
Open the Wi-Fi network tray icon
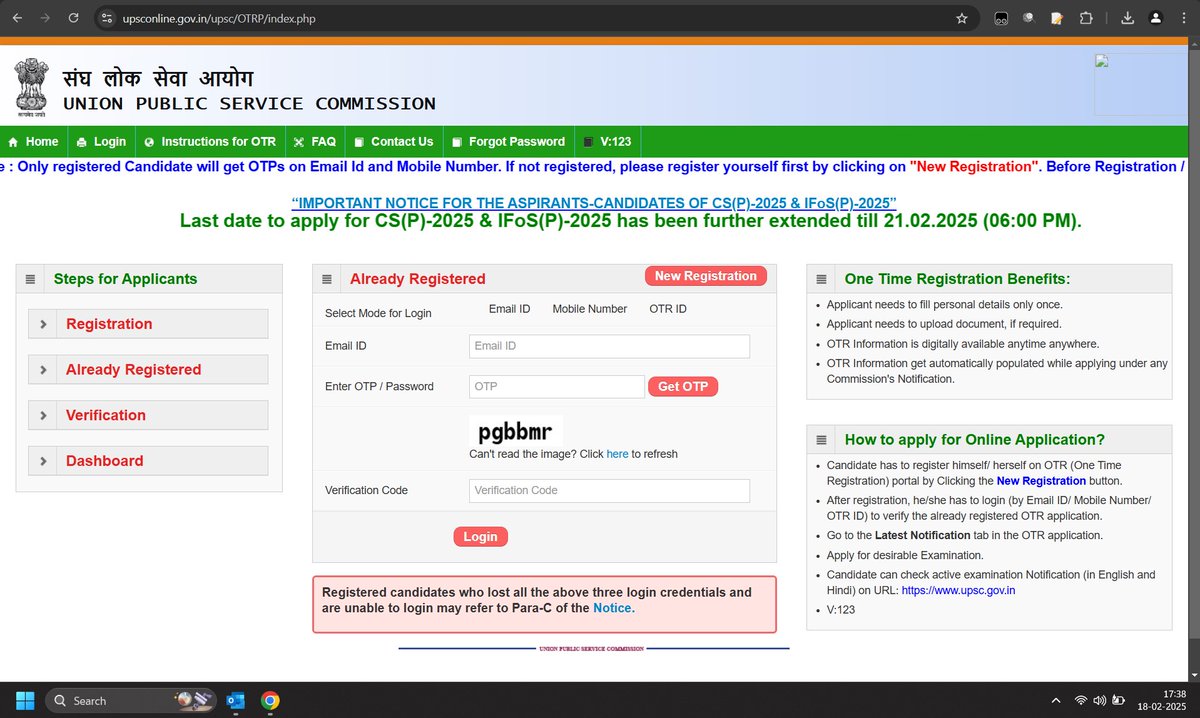(x=1081, y=700)
